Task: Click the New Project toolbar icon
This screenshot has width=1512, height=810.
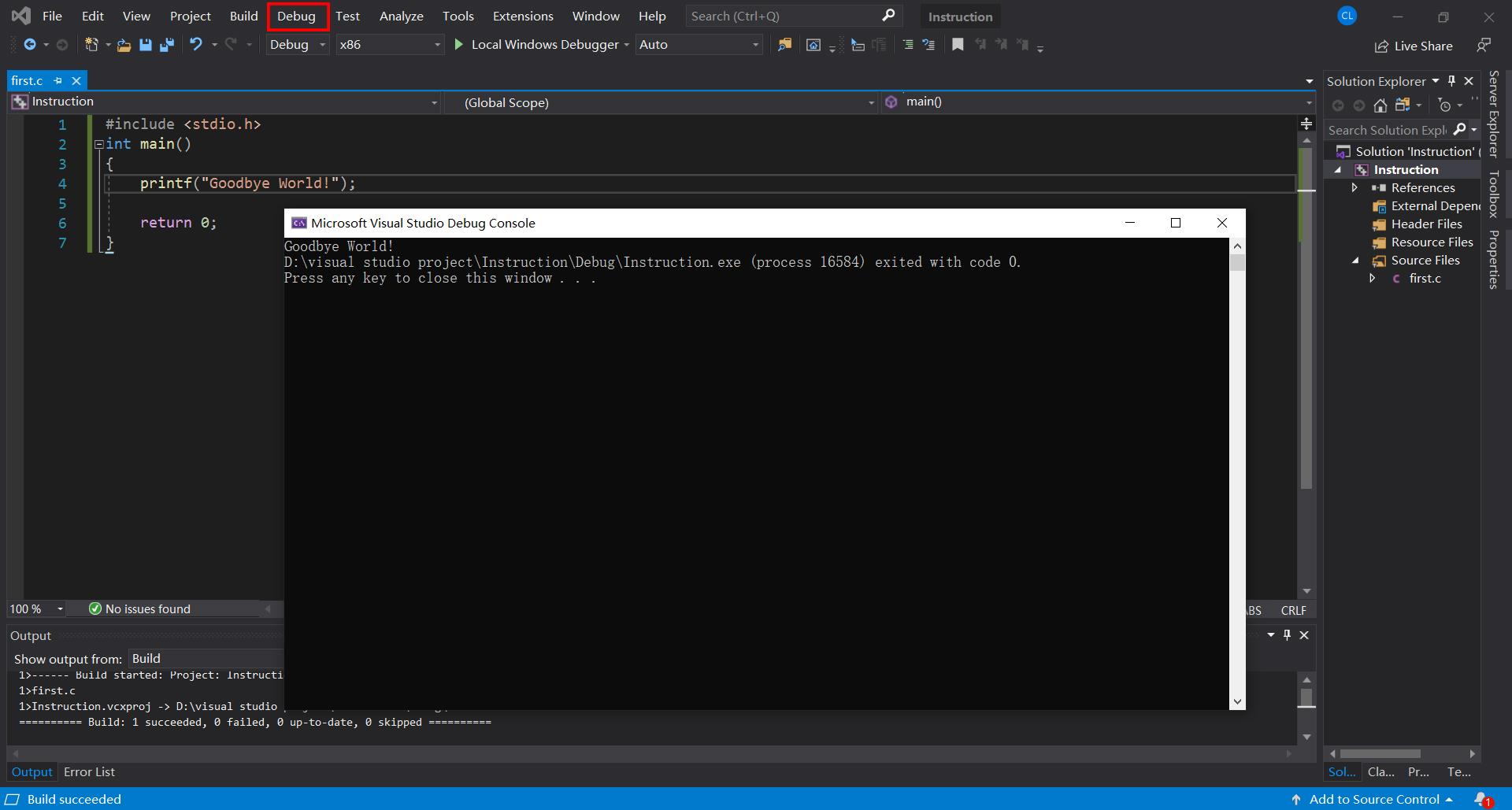Action: pos(91,45)
